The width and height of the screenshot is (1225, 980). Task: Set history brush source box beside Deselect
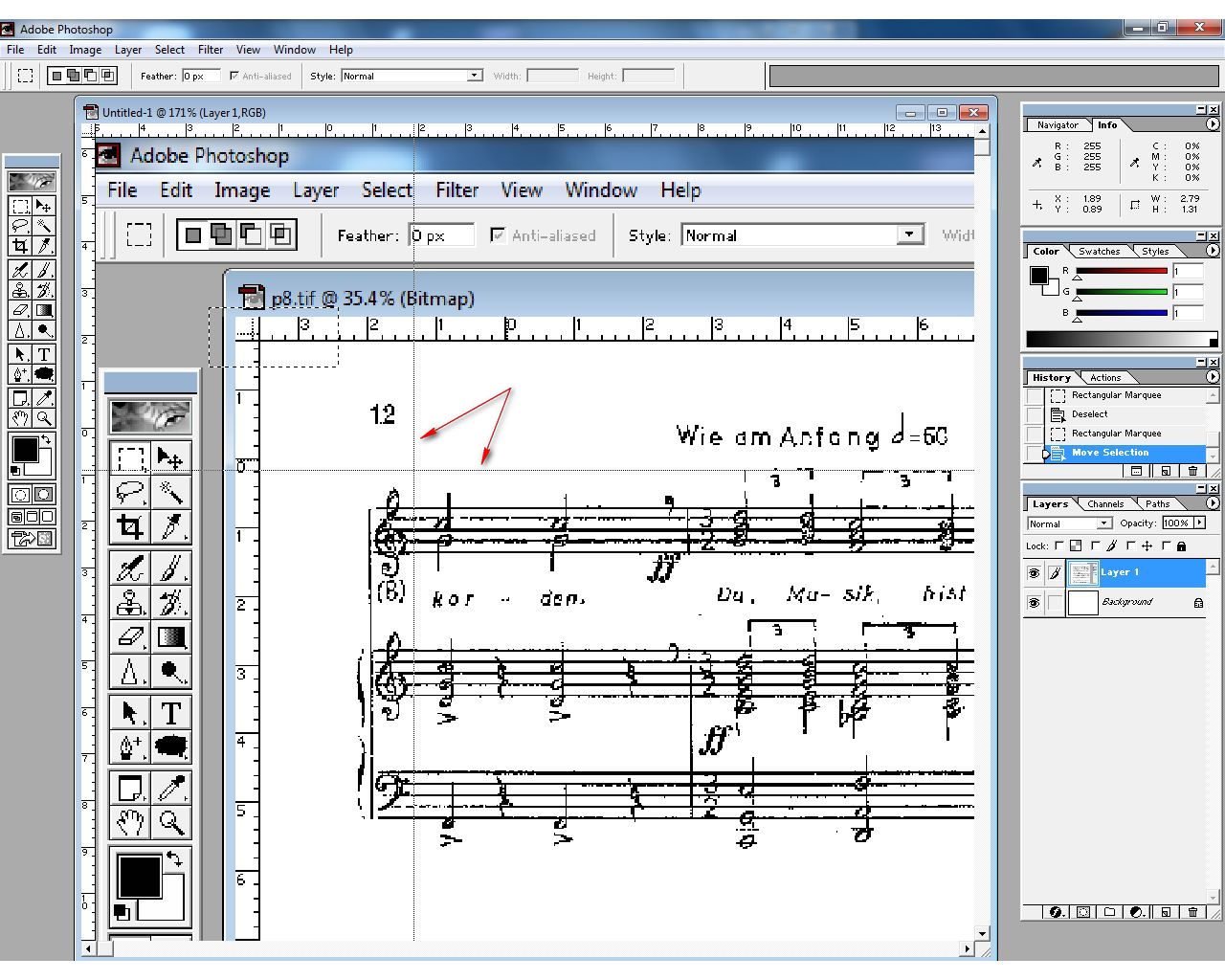1035,414
